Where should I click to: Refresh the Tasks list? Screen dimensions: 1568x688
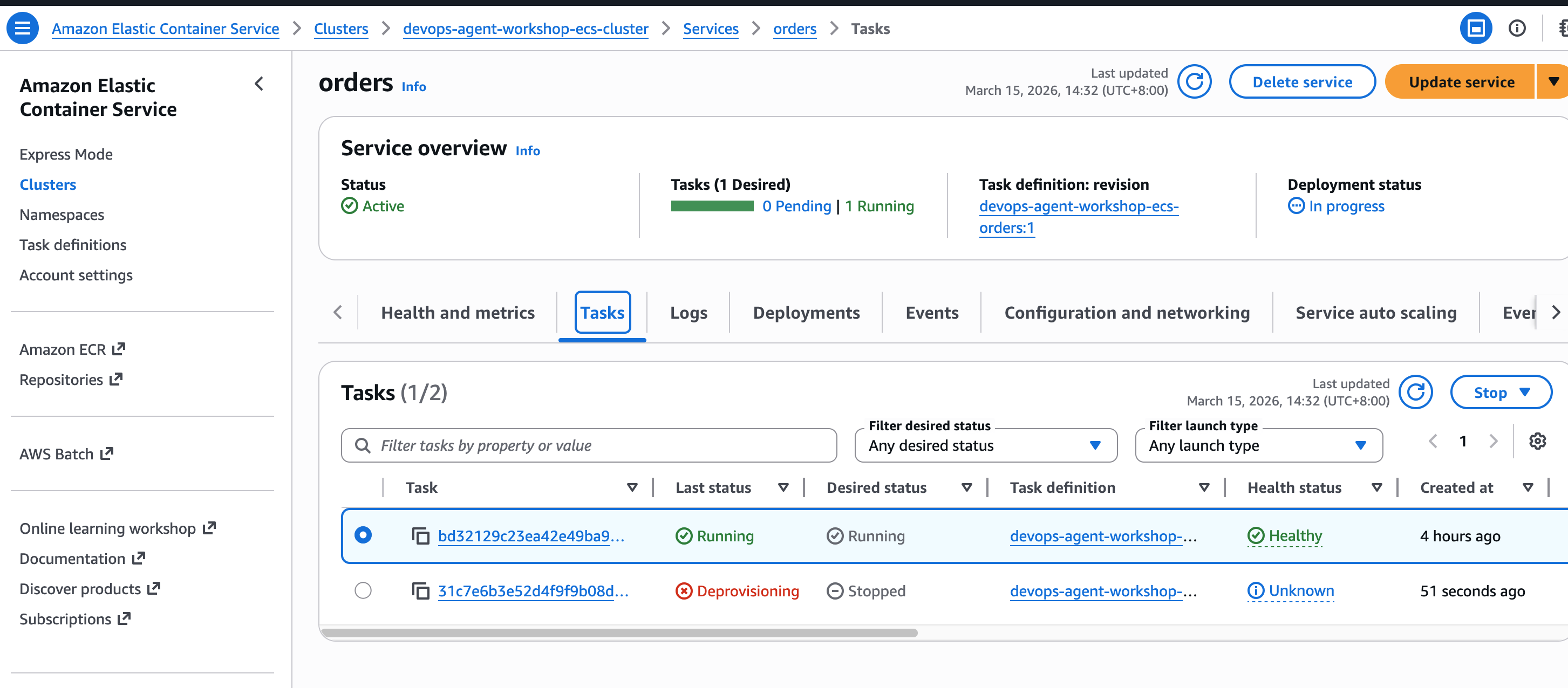point(1415,393)
